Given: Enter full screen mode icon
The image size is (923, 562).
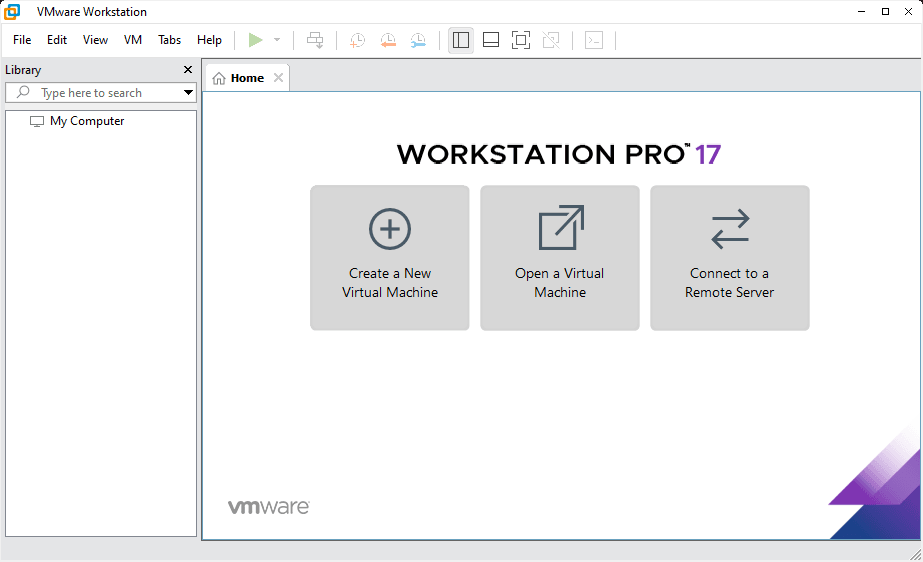Looking at the screenshot, I should 521,40.
